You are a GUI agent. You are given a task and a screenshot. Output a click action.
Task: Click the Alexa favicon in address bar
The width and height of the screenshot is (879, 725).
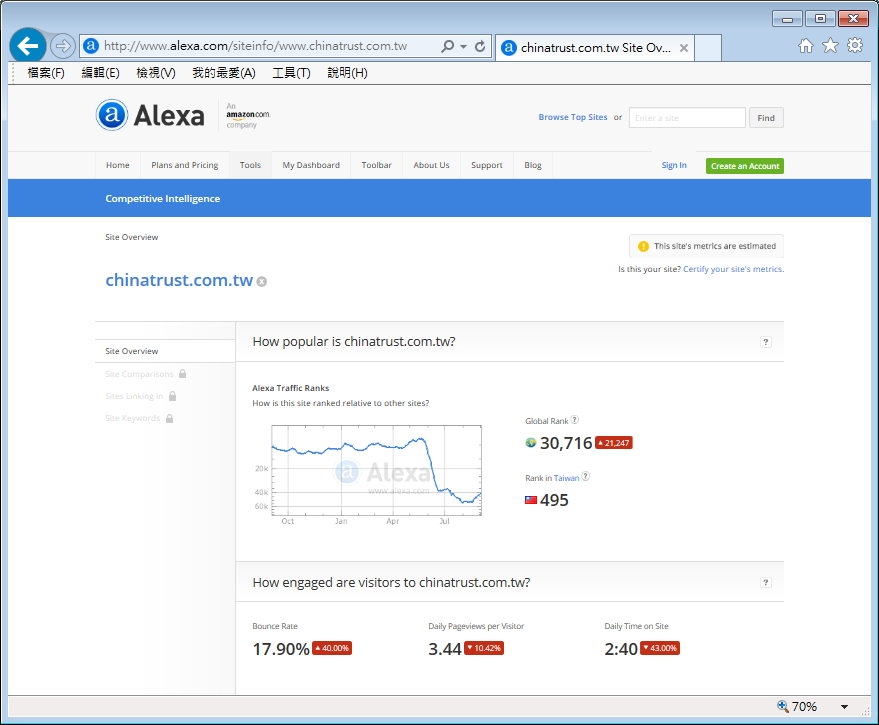tap(91, 46)
